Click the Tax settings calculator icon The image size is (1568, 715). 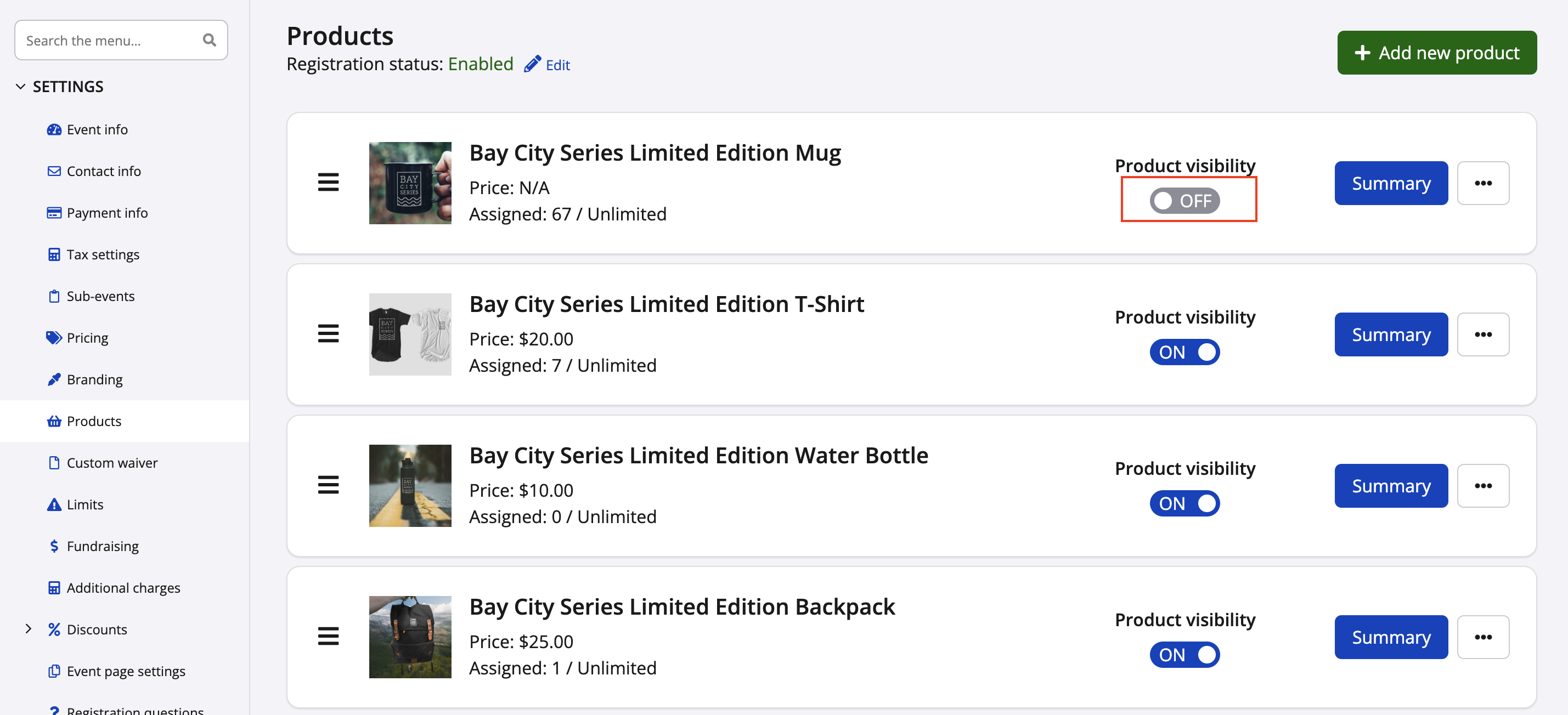point(54,254)
